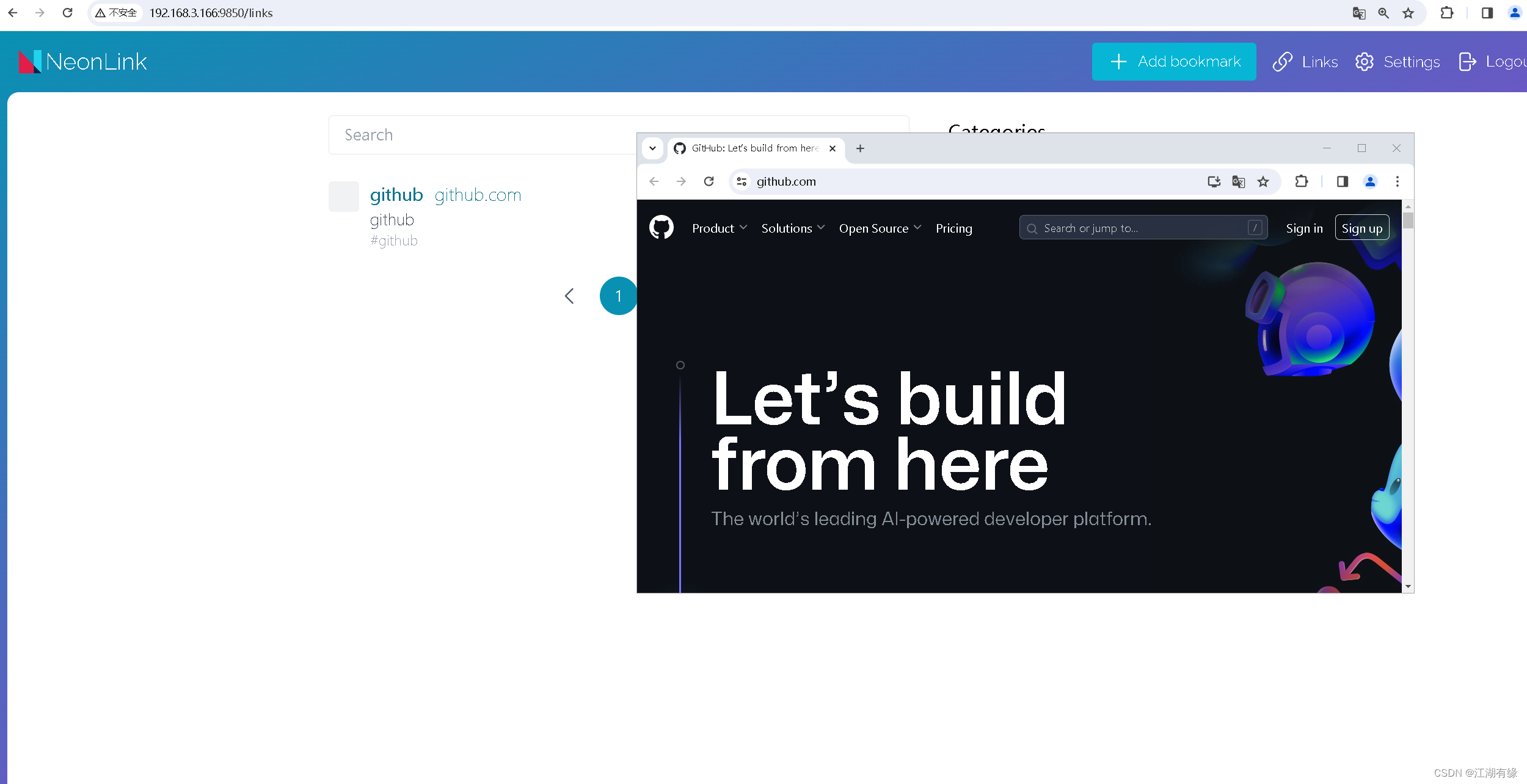Click install app icon in github.com address bar
This screenshot has height=784, width=1527.
[x=1214, y=181]
